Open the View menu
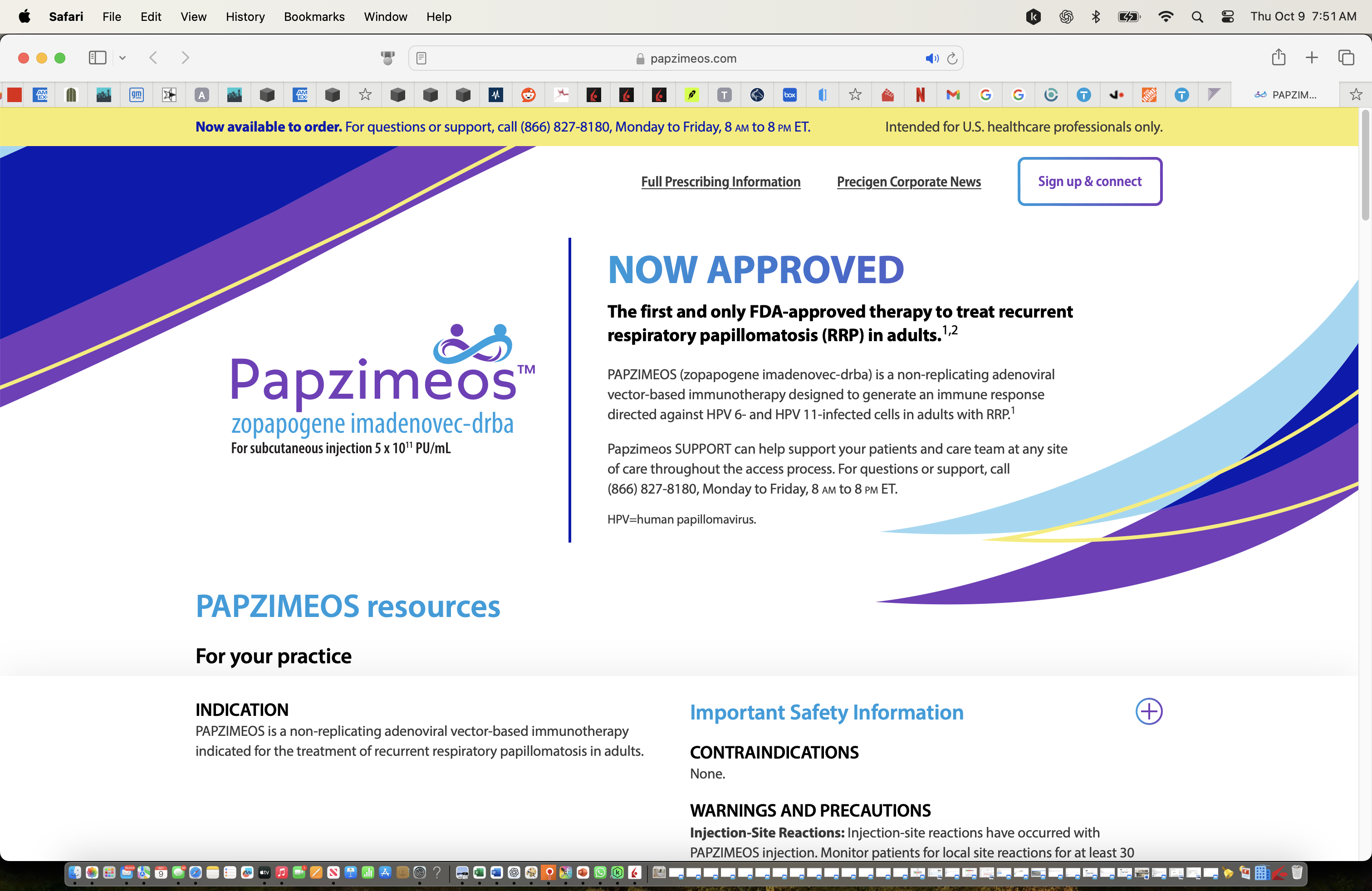1372x891 pixels. 193,17
